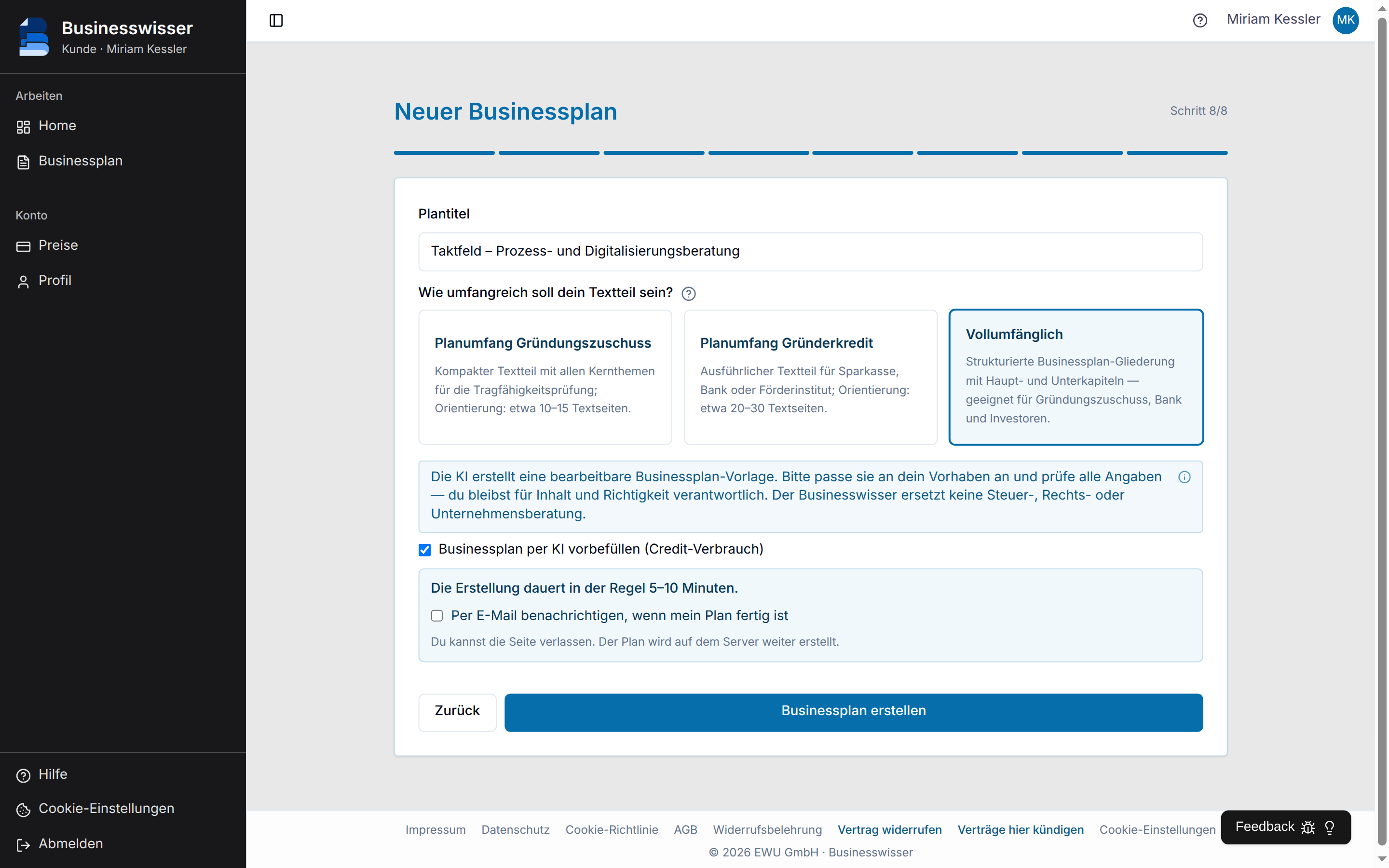This screenshot has height=868, width=1389.
Task: Open the Datenschutz footer link
Action: 515,829
